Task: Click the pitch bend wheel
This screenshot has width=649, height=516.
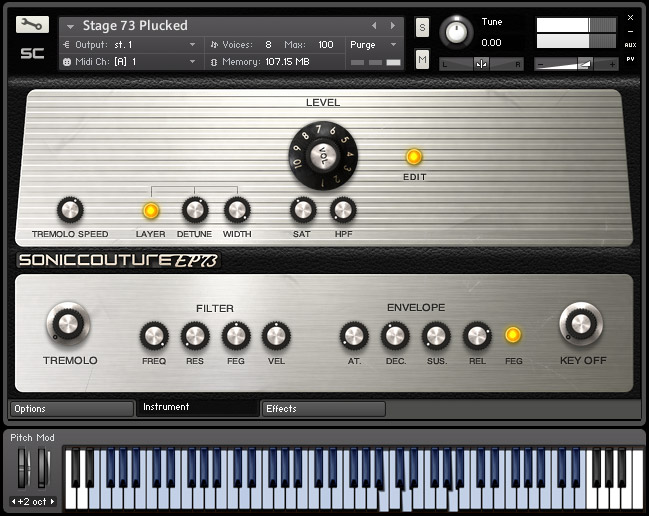Action: tap(24, 468)
